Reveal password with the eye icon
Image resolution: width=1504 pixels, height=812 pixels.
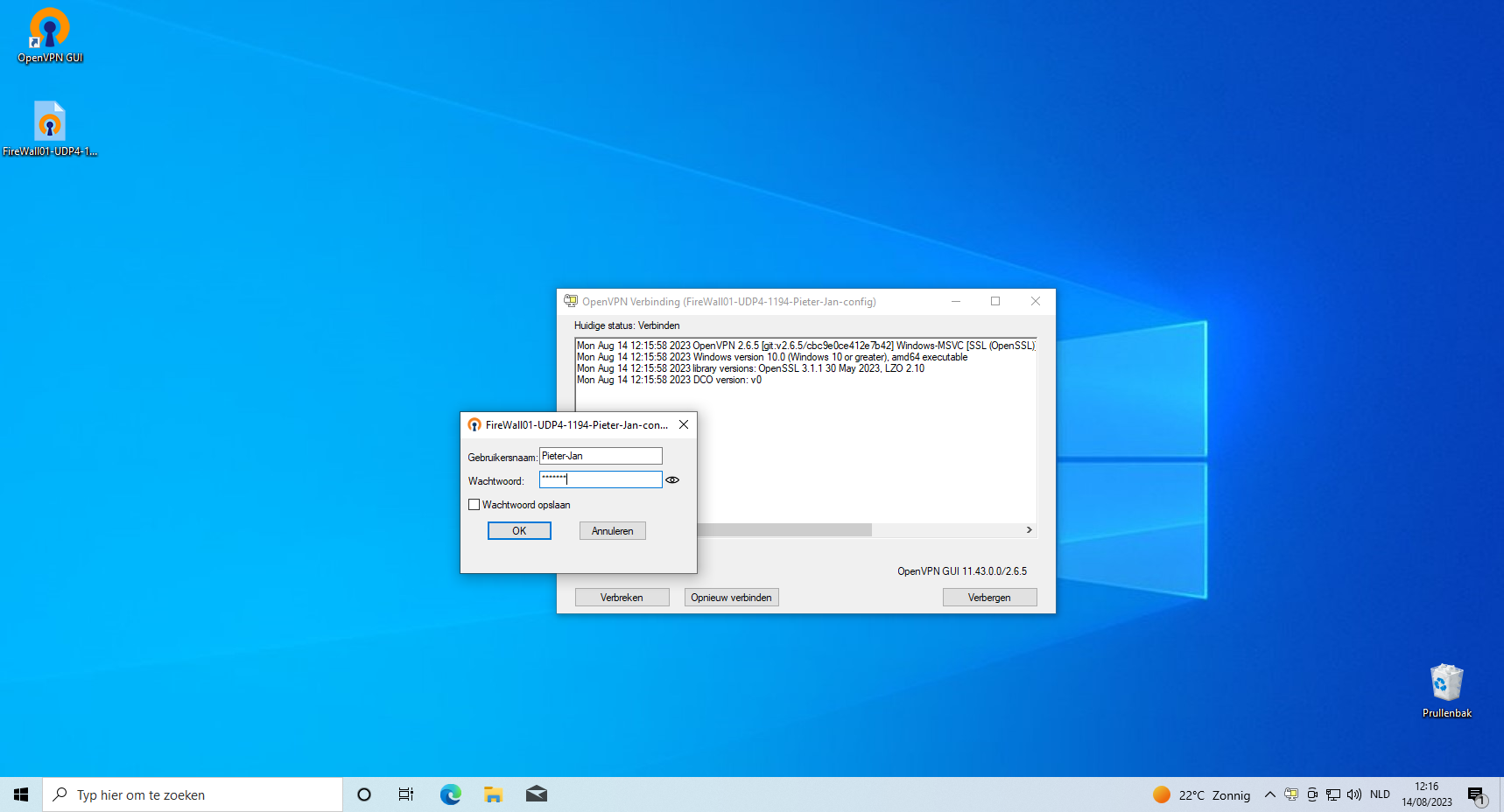[x=672, y=480]
